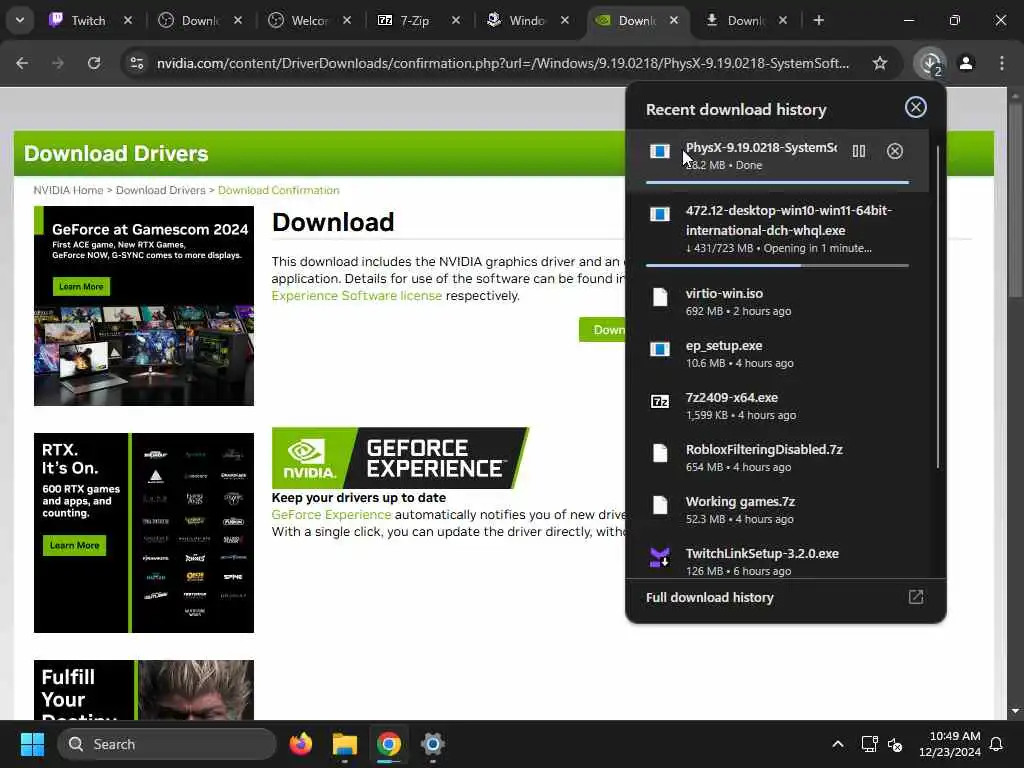Switch to the 7-Zip tab
The height and width of the screenshot is (768, 1024).
(x=414, y=20)
